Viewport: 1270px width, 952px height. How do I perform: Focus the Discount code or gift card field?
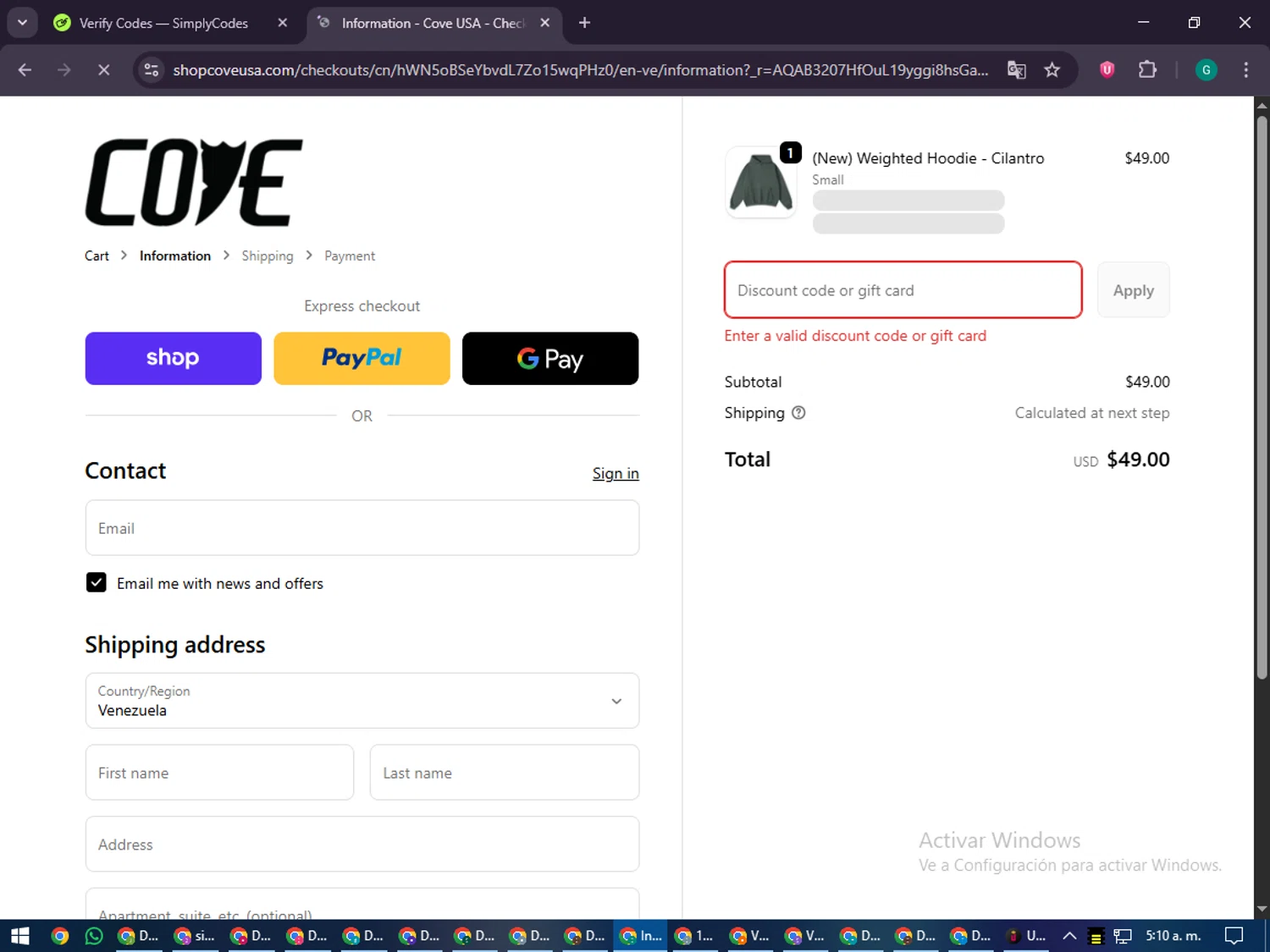903,290
